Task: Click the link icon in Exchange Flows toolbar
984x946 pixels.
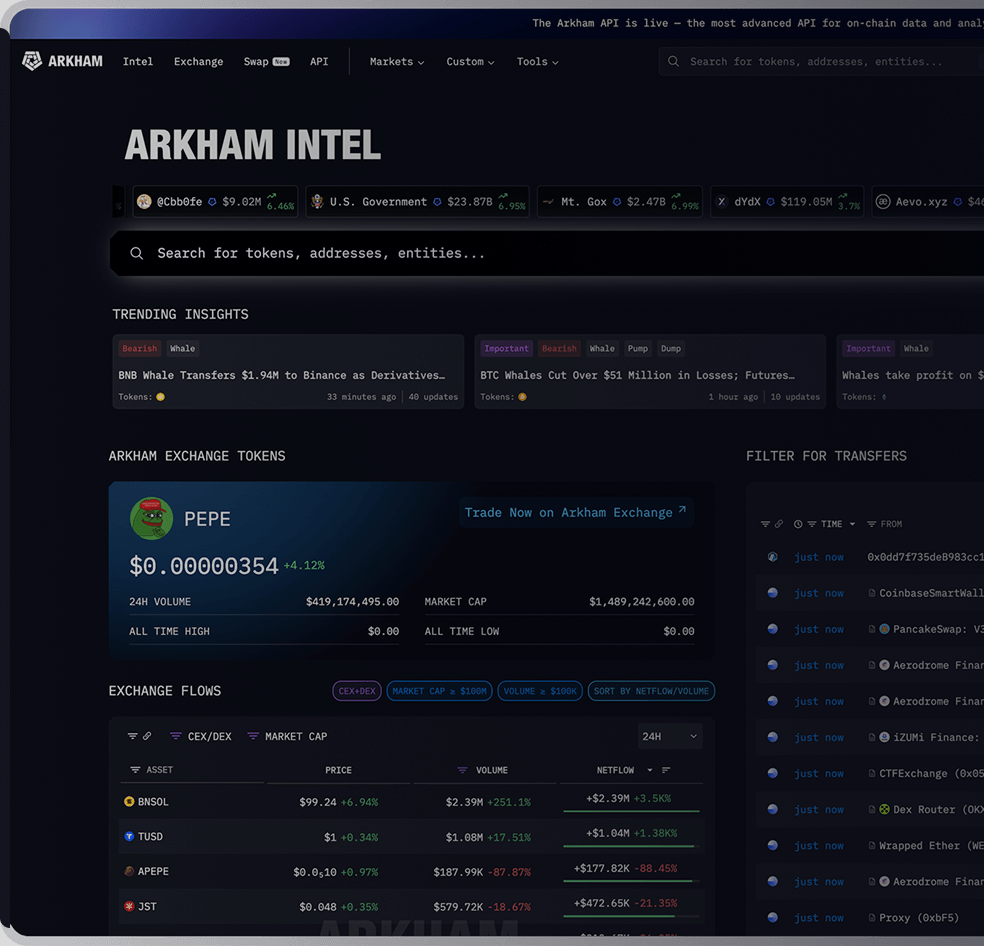Action: 147,737
